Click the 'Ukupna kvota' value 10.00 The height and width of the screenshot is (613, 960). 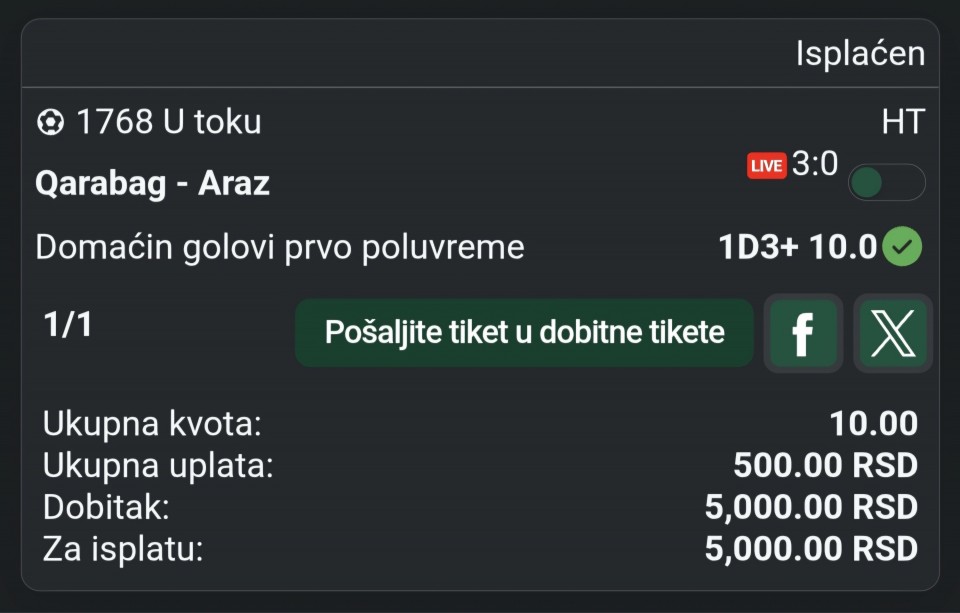(873, 424)
